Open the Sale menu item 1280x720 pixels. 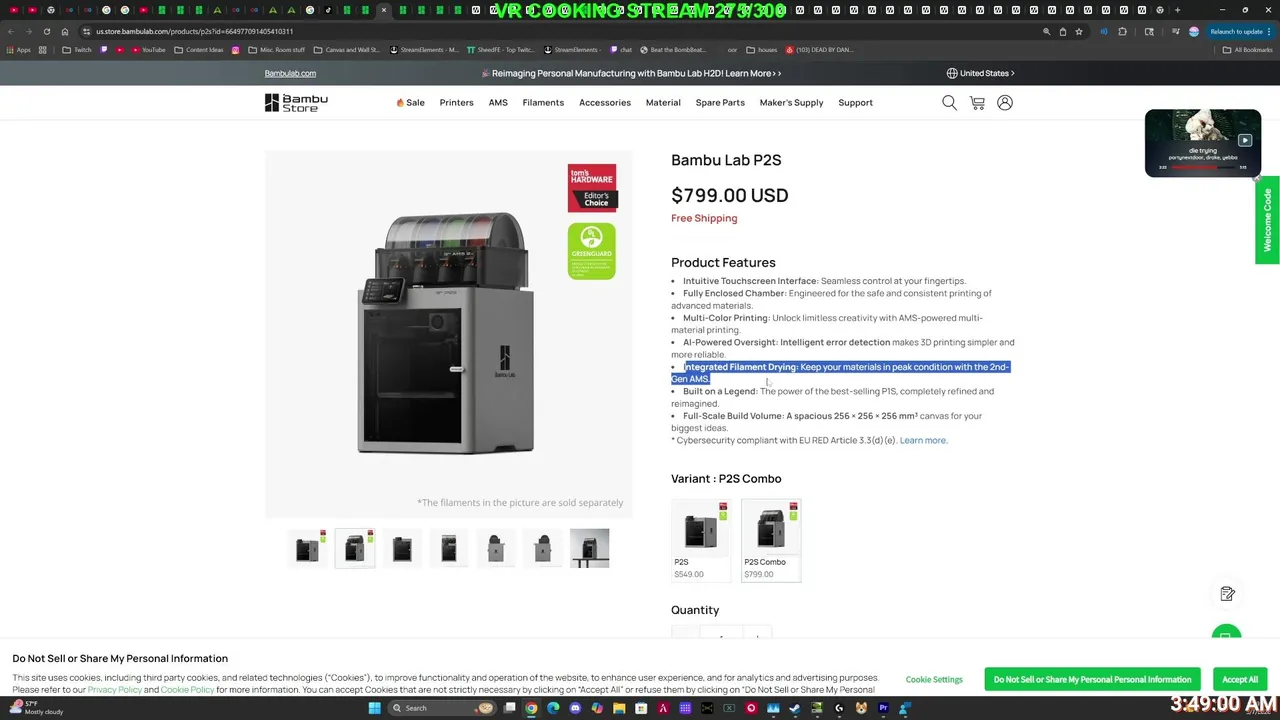pyautogui.click(x=410, y=102)
